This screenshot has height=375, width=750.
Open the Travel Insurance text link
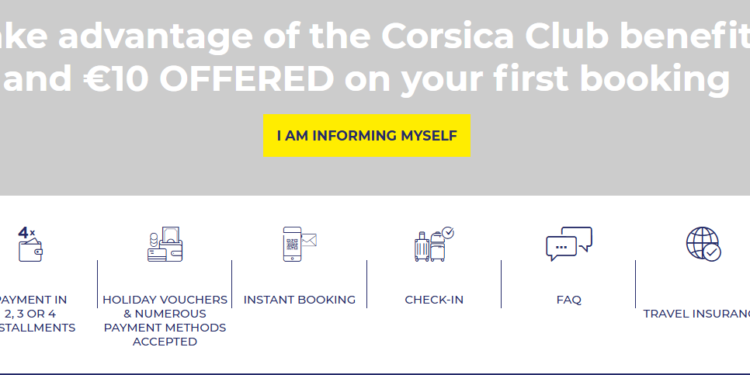(696, 314)
